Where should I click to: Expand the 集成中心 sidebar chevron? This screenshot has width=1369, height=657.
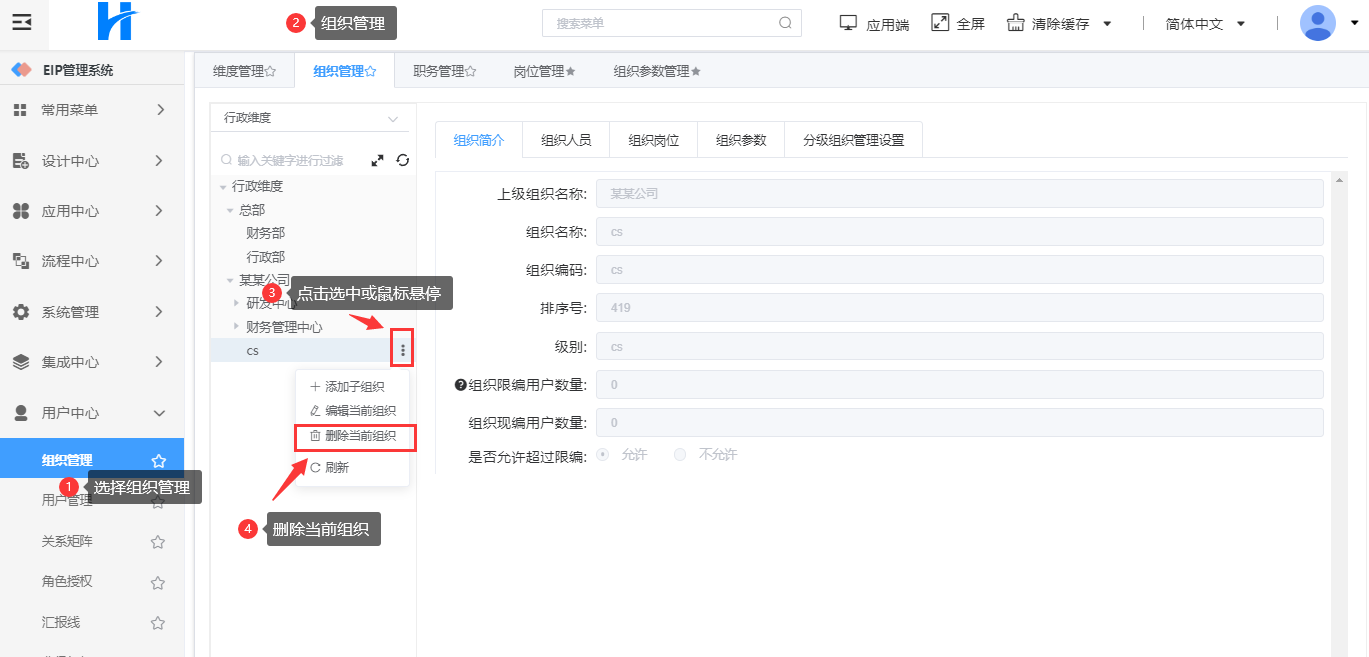pyautogui.click(x=160, y=362)
